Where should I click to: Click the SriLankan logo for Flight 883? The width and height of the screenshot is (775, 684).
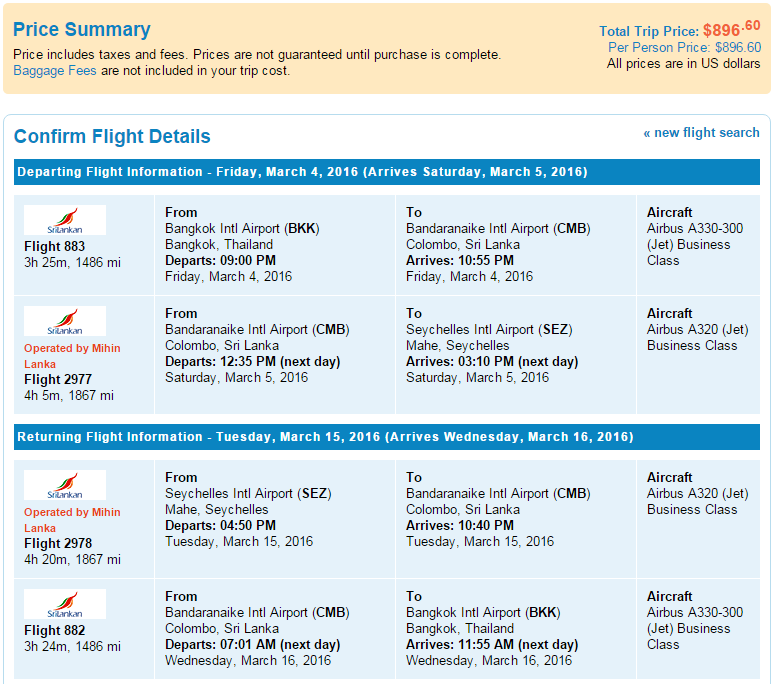(x=65, y=220)
